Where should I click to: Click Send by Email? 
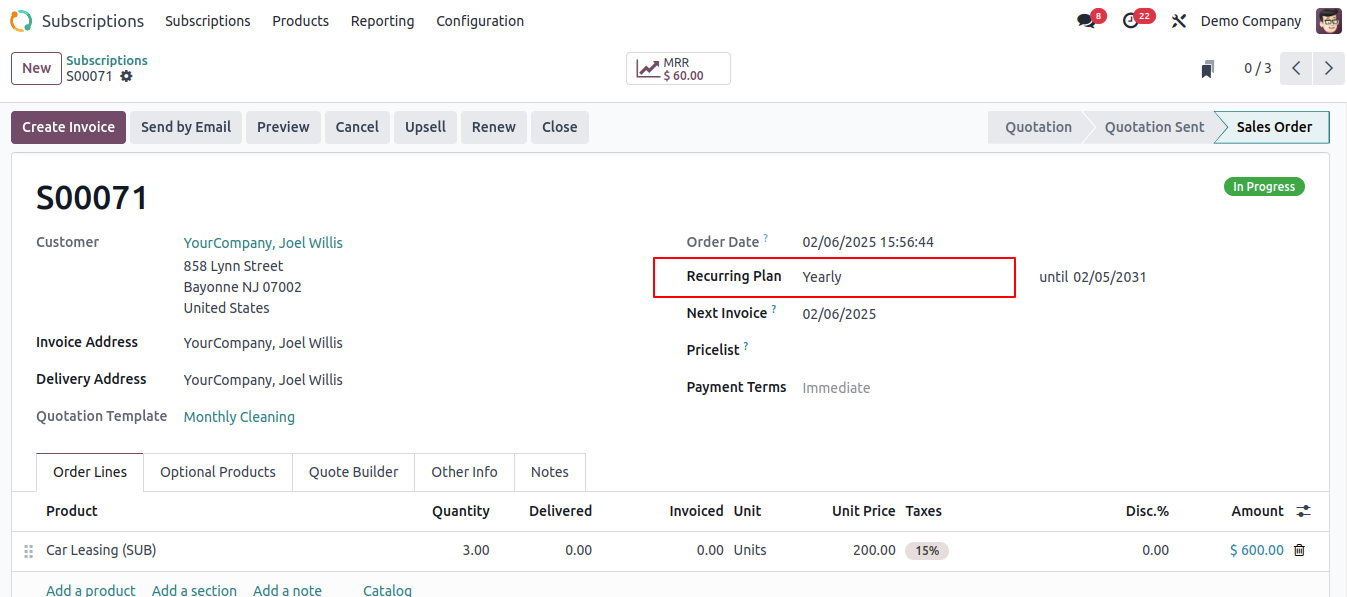[186, 127]
